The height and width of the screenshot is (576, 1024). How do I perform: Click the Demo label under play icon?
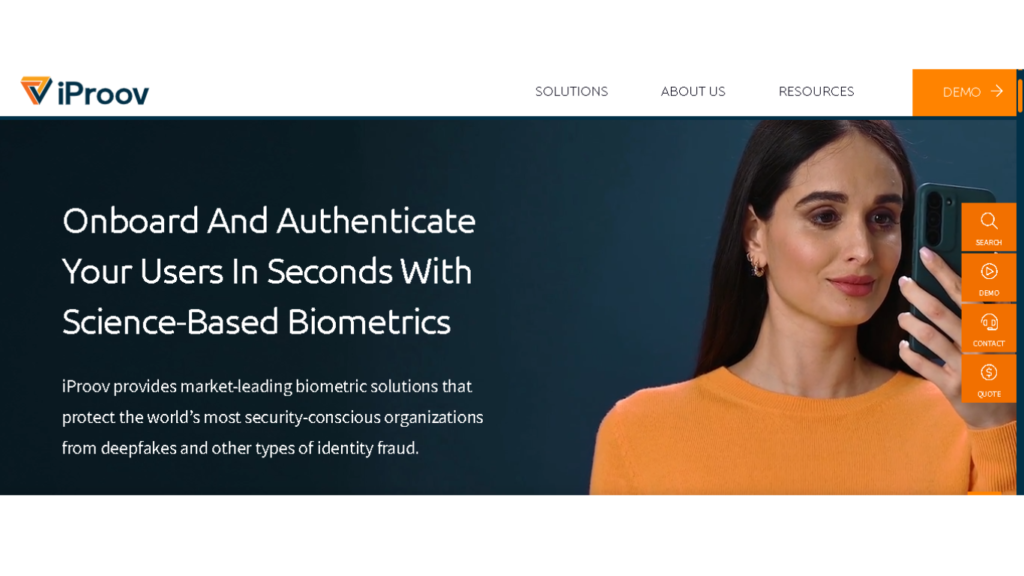point(989,293)
